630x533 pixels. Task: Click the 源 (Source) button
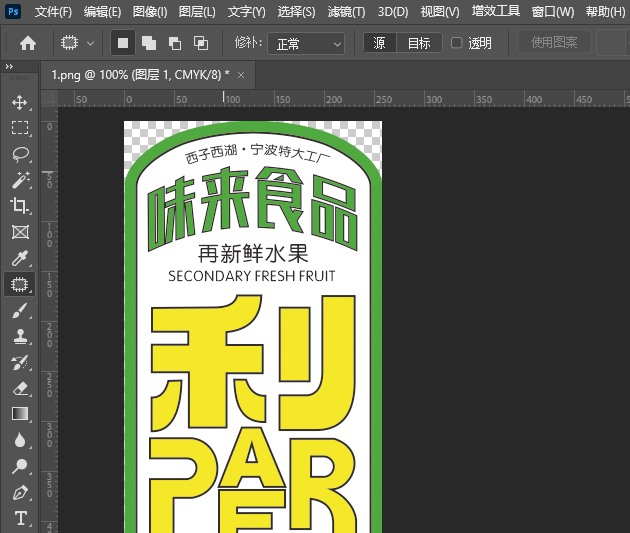pos(379,43)
